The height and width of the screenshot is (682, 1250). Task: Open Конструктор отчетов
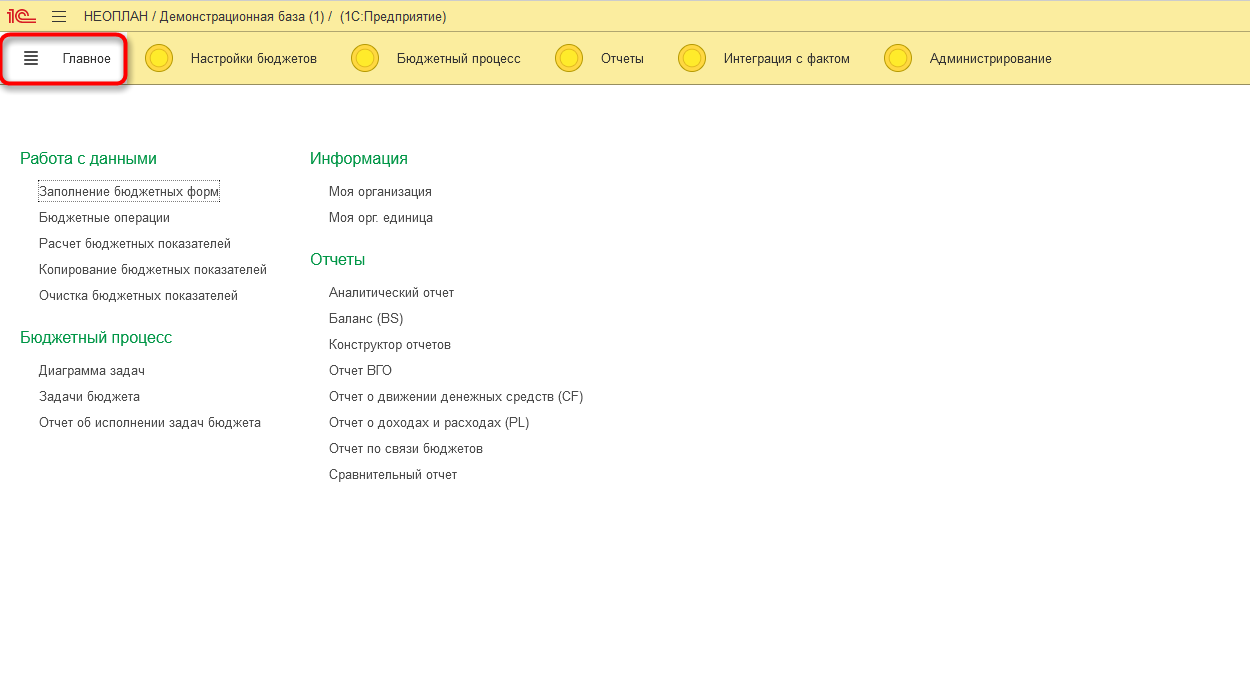click(x=390, y=344)
